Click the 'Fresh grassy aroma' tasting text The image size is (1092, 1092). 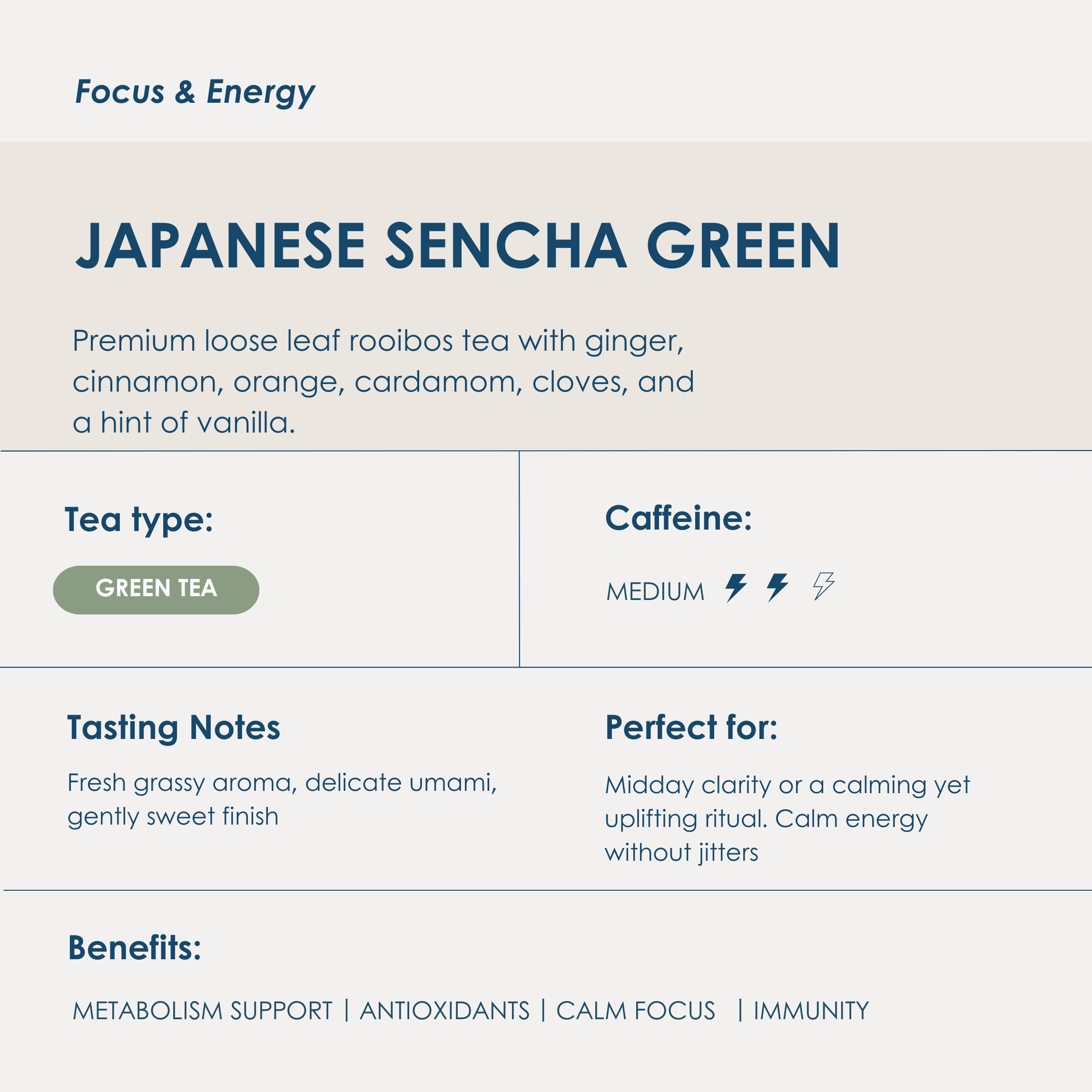click(x=282, y=799)
